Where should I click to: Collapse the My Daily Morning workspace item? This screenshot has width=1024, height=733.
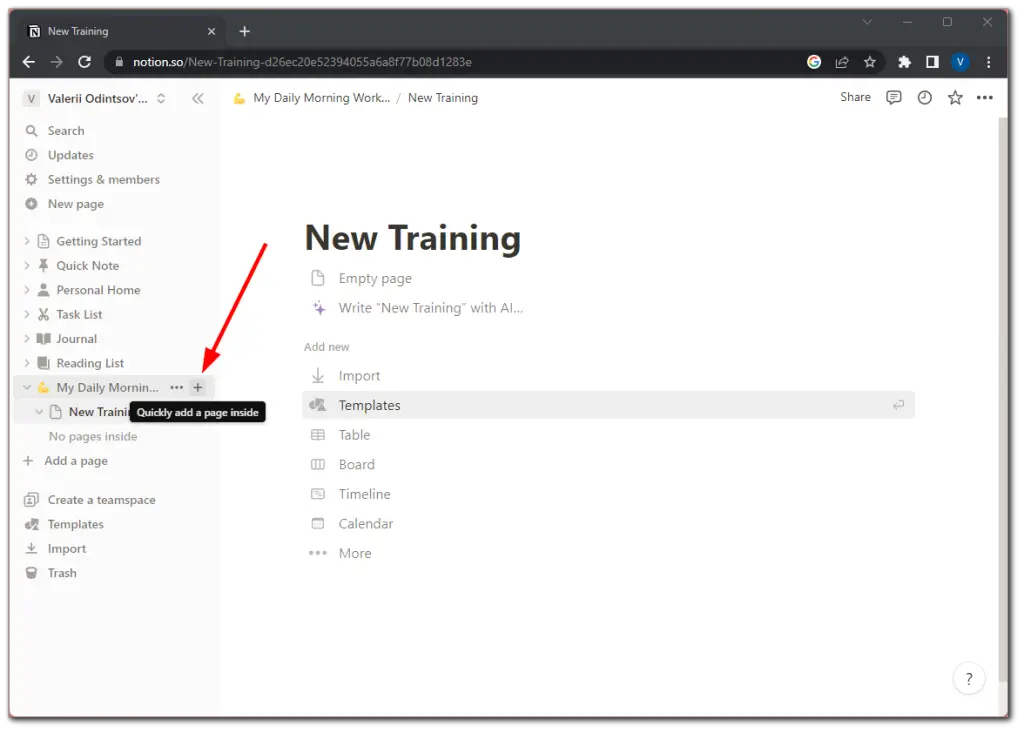26,387
